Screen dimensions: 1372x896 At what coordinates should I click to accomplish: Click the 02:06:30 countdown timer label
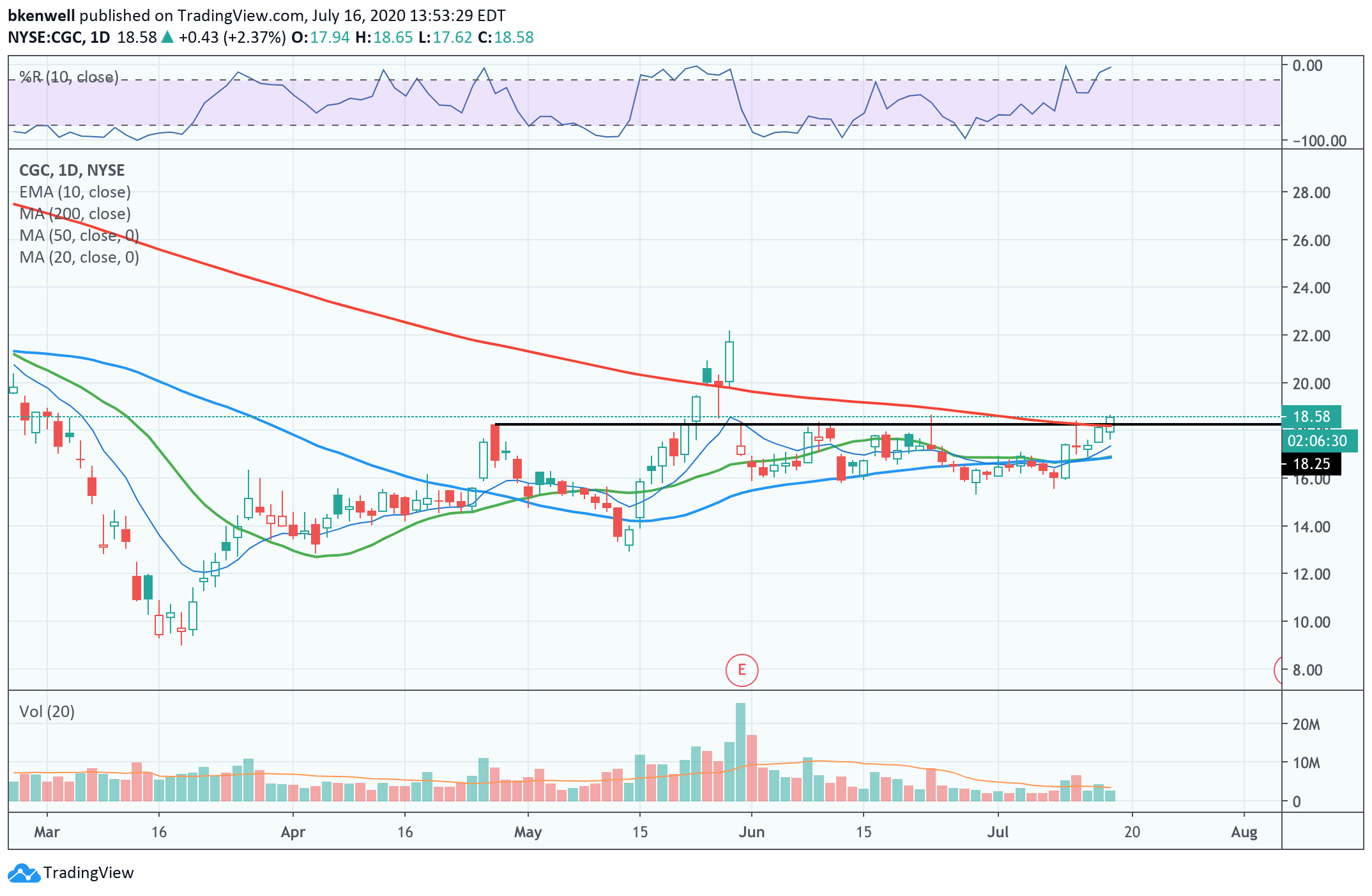pos(1316,440)
